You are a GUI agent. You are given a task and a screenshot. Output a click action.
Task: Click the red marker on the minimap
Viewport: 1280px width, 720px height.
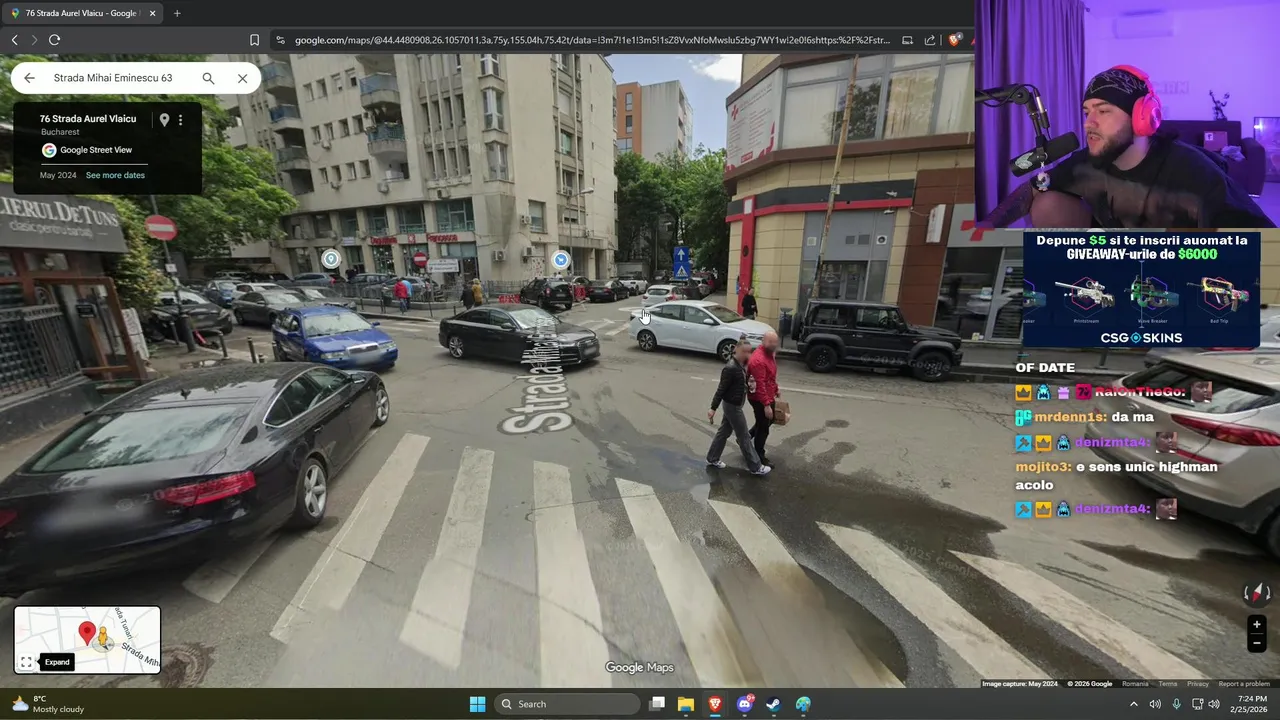(87, 633)
